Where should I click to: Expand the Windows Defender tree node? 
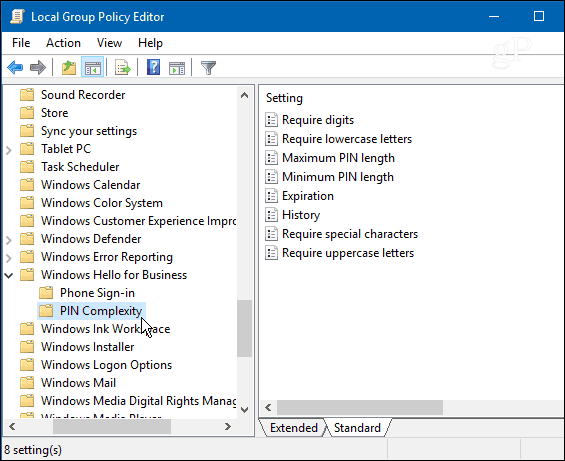(9, 240)
